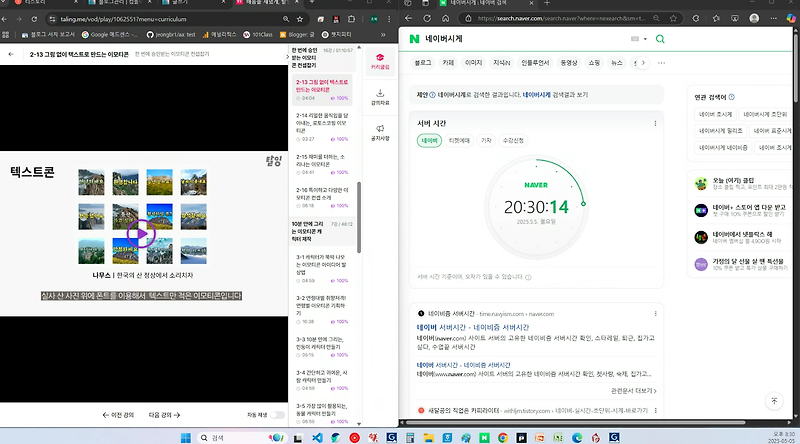Expand hidden bookmarks with double chevron
Screen dimensions: 800x444
click(x=383, y=35)
